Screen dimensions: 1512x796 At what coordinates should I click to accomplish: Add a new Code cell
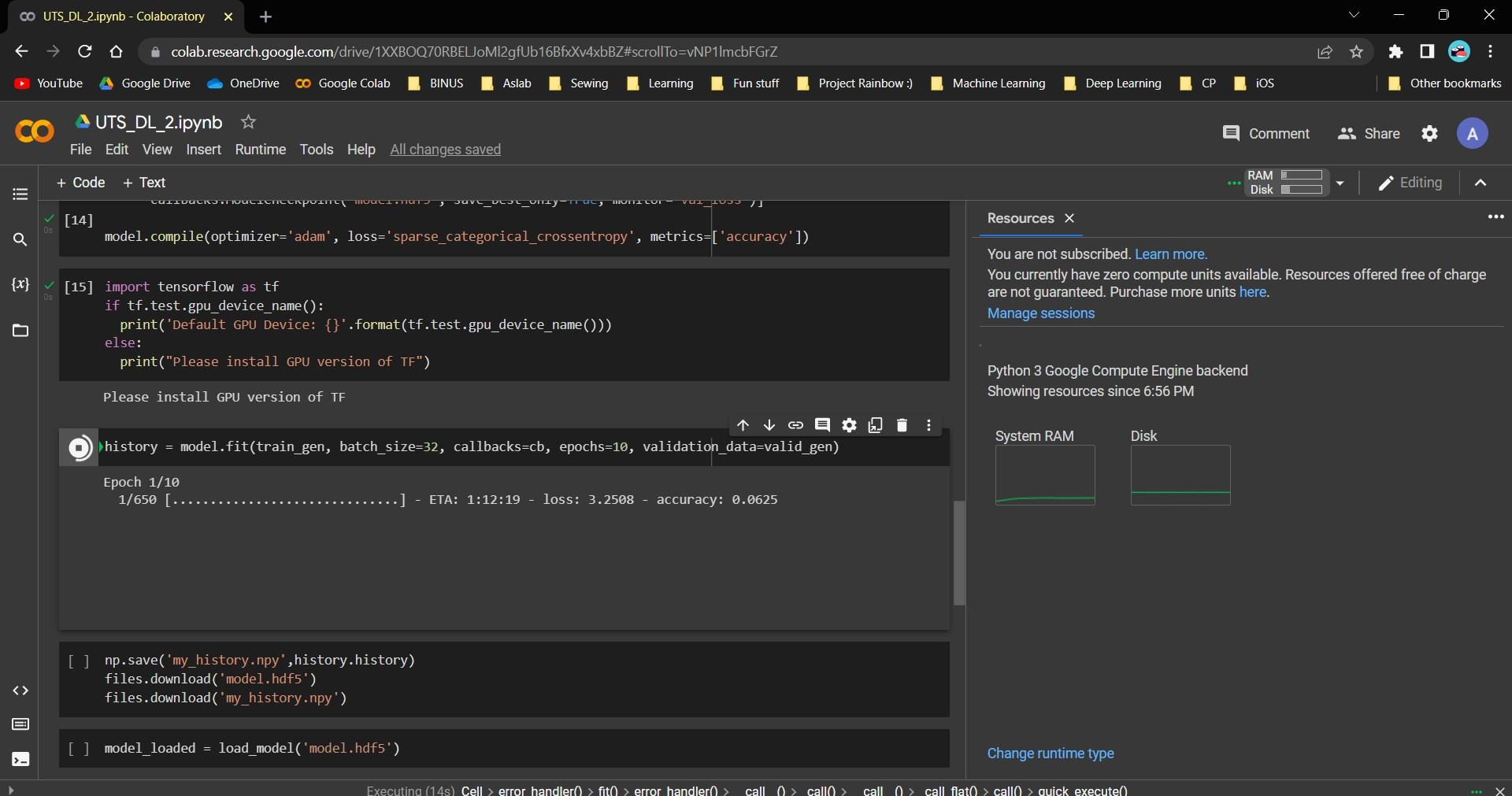tap(80, 183)
